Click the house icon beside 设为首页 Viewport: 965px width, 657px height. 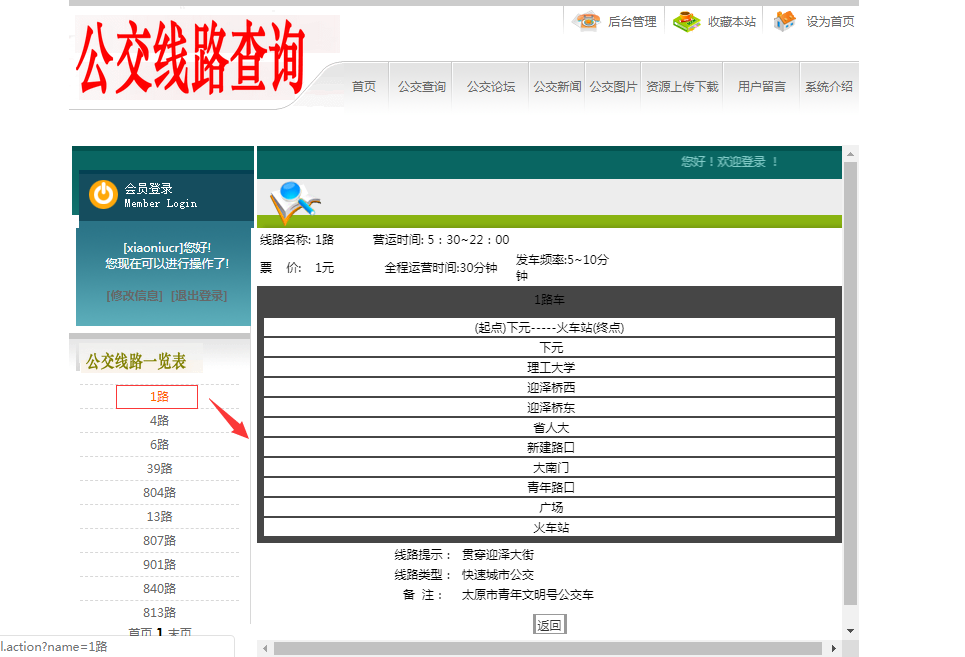(x=784, y=21)
